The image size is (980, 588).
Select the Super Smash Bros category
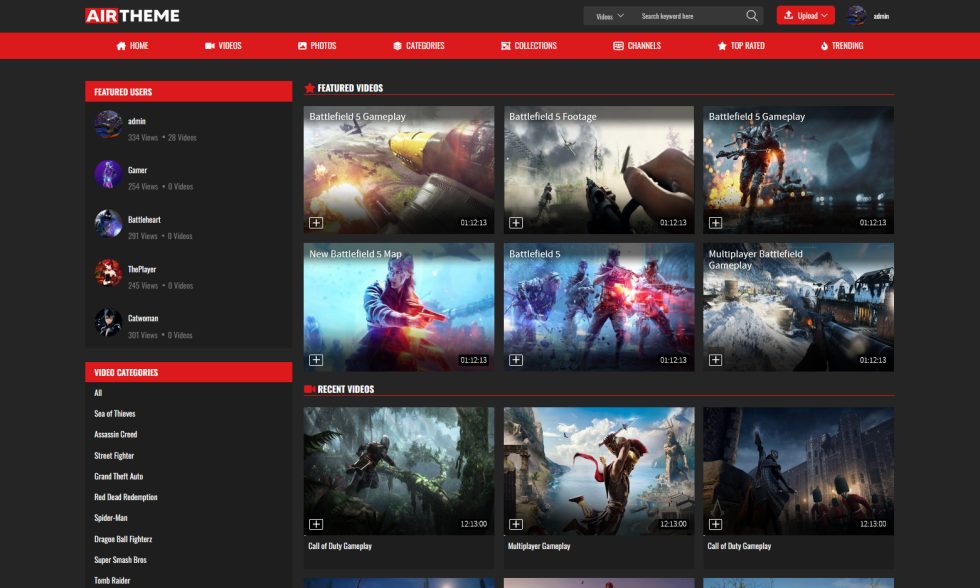[x=121, y=560]
